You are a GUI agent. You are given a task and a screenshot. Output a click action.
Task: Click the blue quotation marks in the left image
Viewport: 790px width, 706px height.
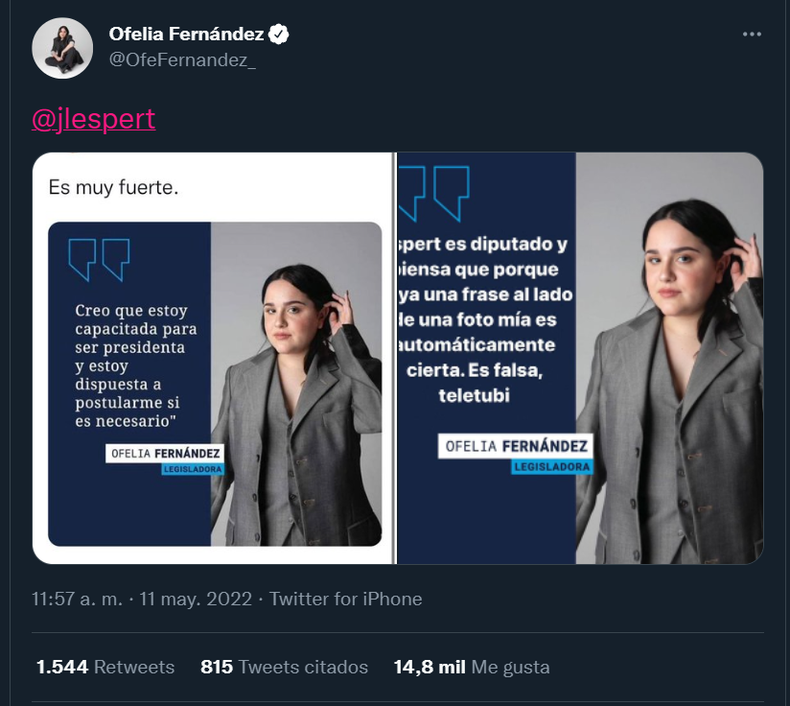click(99, 259)
